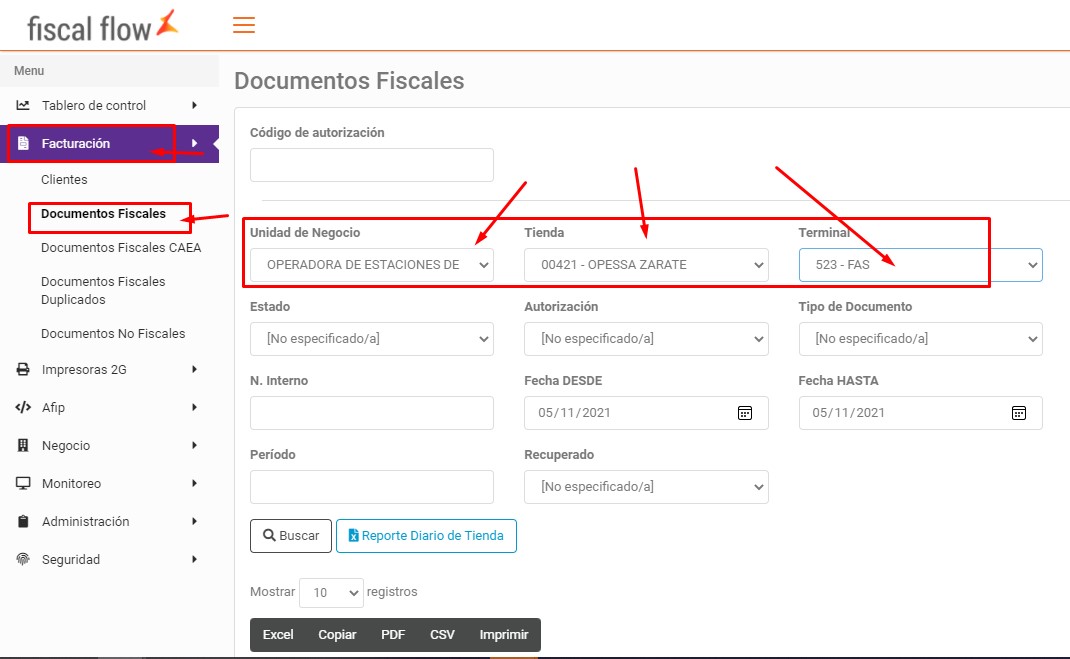Click the fiscal flow logo
1070x659 pixels.
103,26
